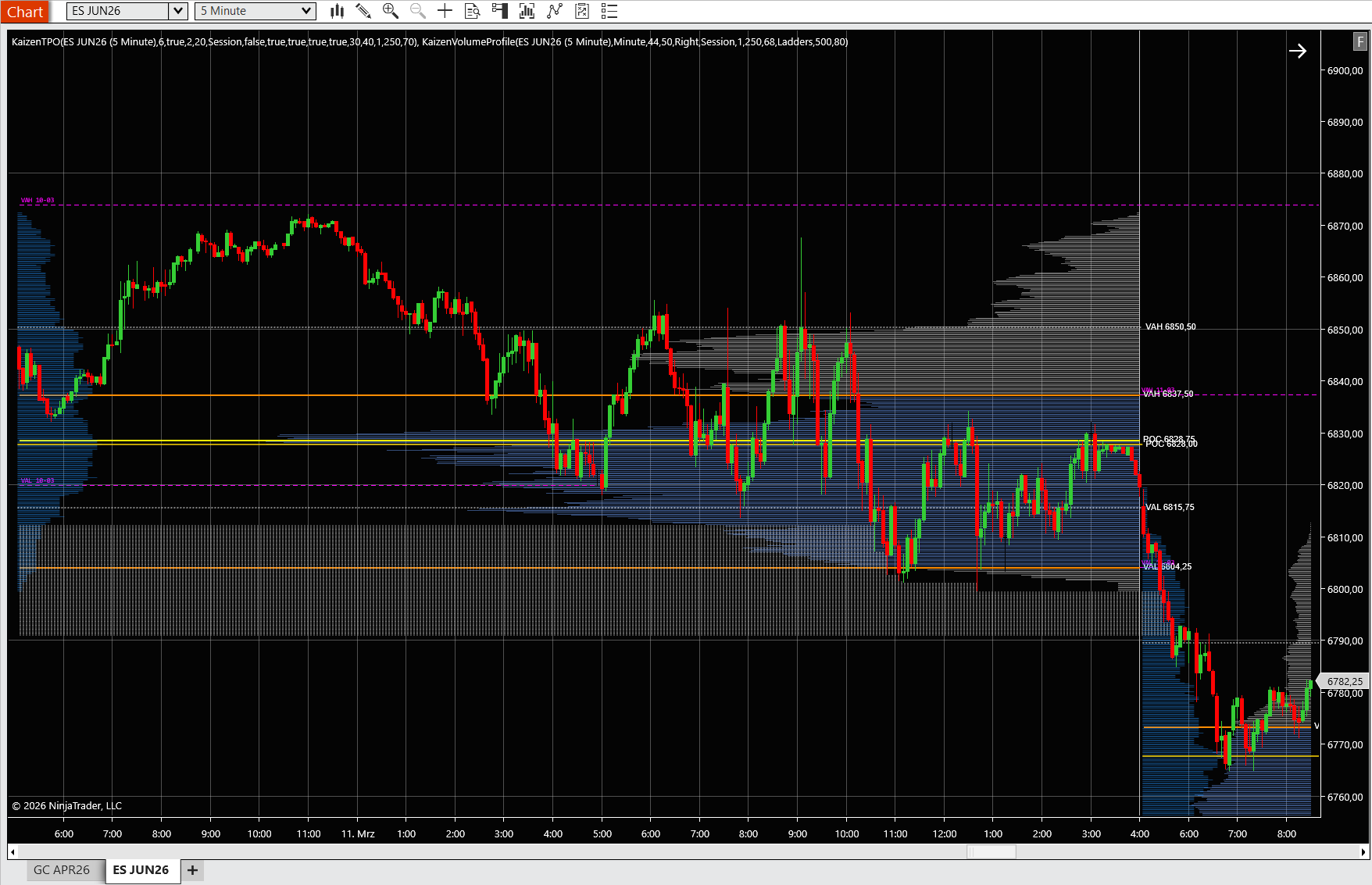Open the Data Series settings icon

coord(472,11)
